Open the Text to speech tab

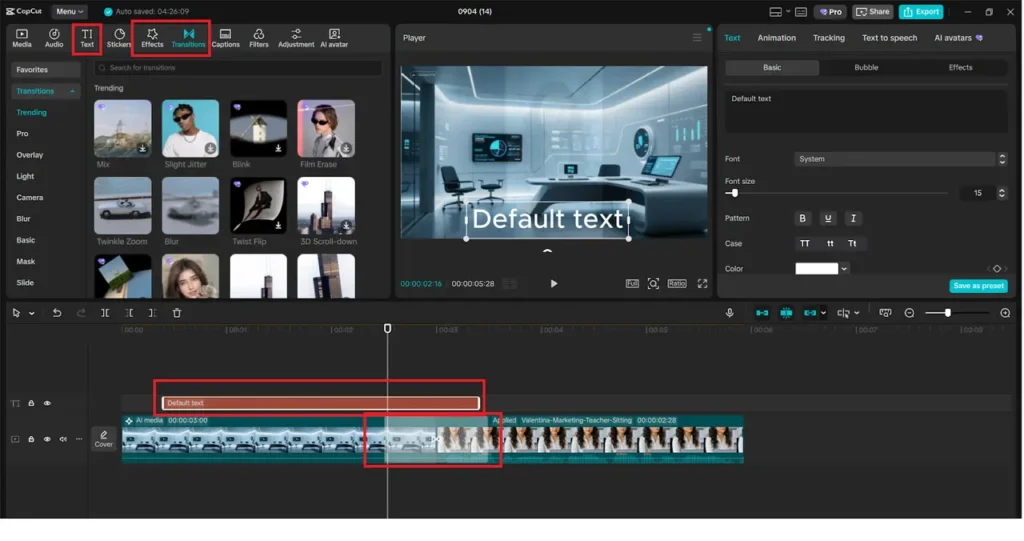pos(889,38)
